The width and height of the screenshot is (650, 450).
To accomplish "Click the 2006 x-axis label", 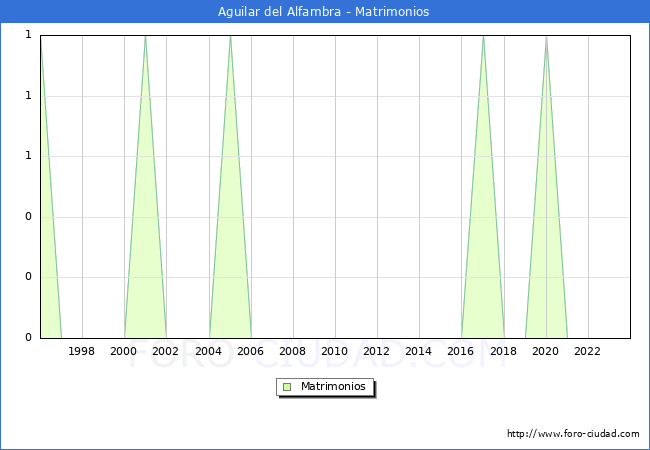I will (x=251, y=351).
